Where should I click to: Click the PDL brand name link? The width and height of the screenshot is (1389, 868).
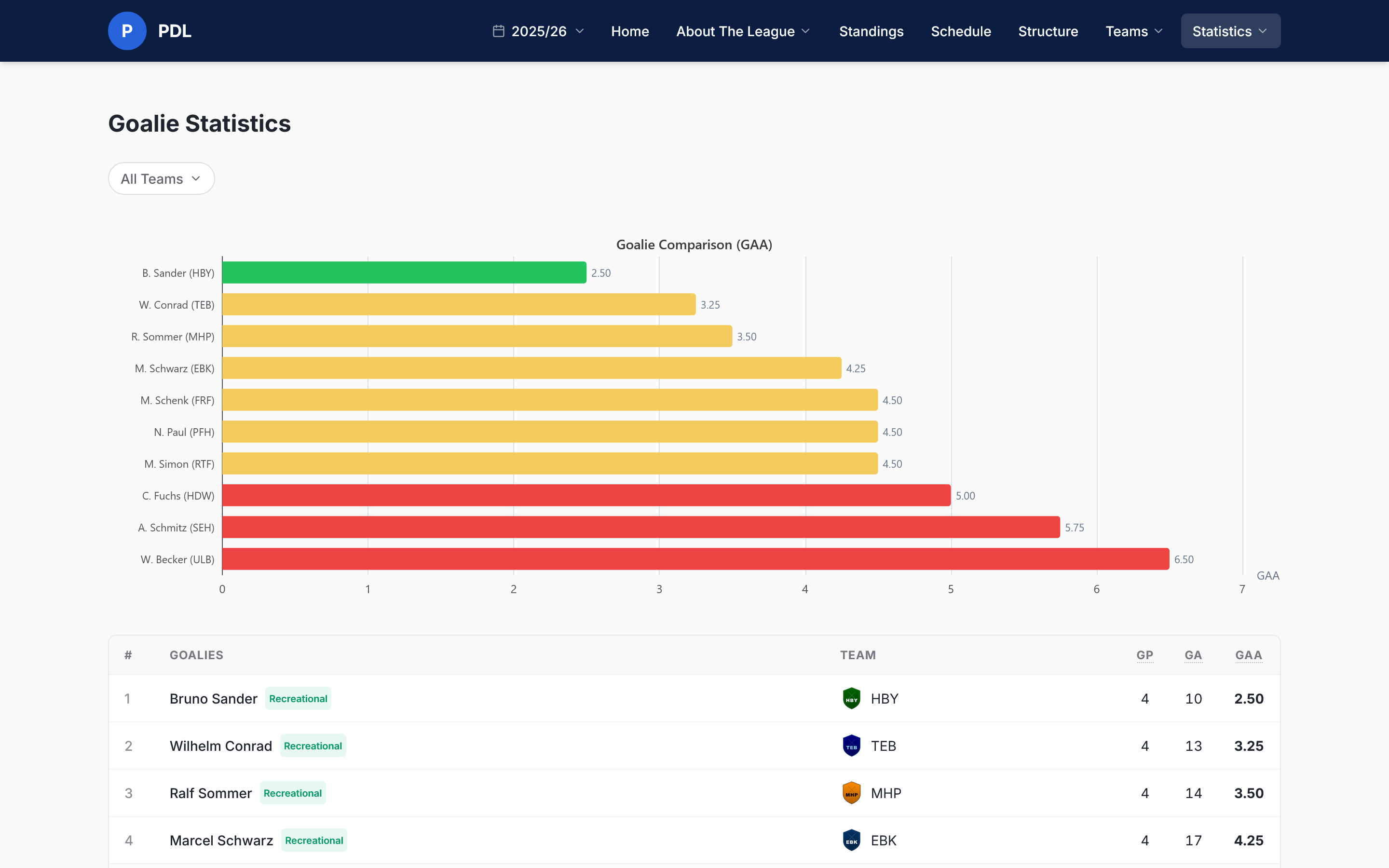[x=175, y=31]
